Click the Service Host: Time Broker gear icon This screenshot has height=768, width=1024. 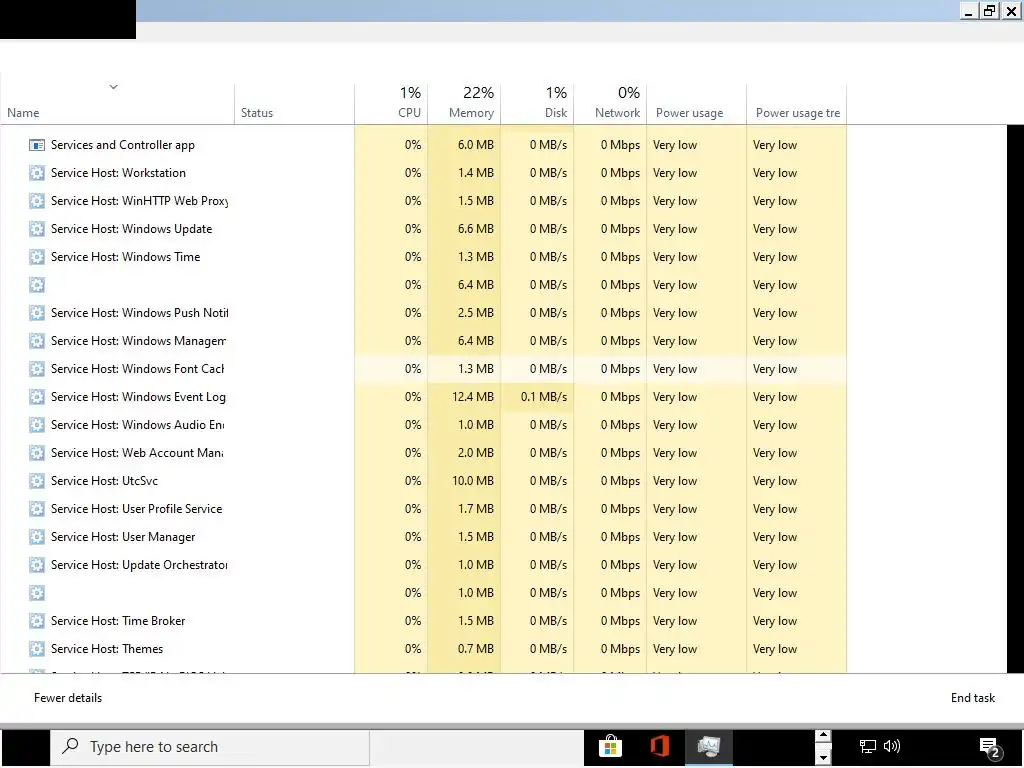(x=37, y=621)
